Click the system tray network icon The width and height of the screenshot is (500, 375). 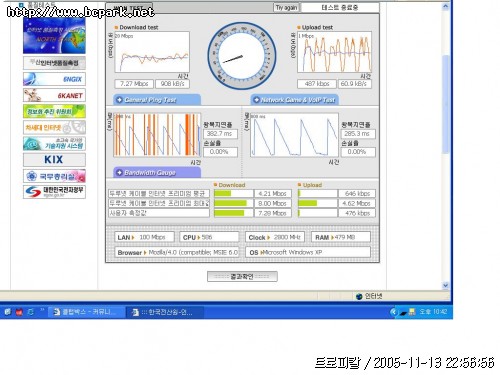(412, 312)
